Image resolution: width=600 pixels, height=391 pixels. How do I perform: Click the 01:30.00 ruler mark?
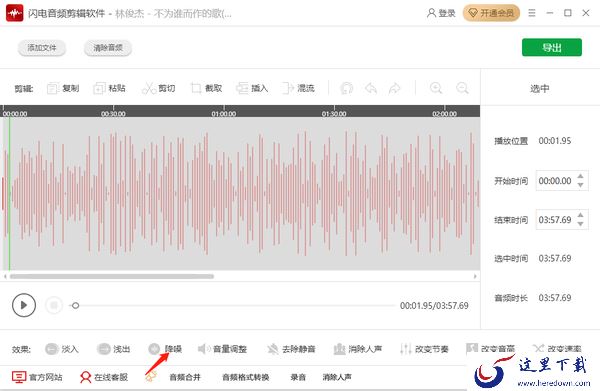coord(334,114)
